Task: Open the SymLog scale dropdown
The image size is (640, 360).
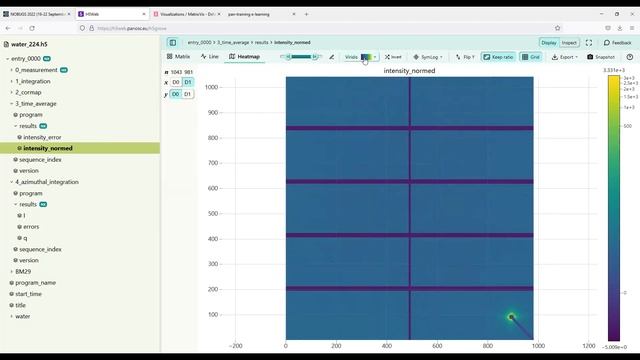Action: 428,57
